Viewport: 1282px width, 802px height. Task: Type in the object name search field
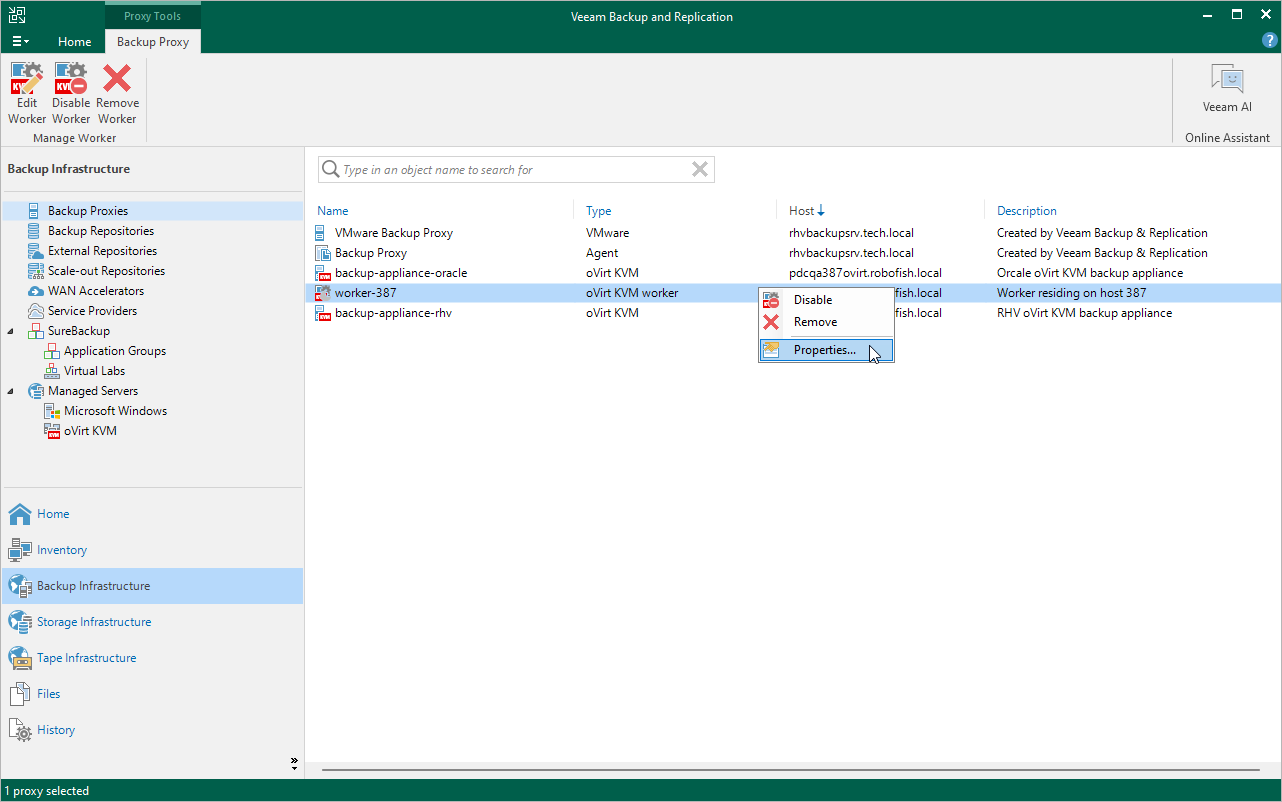point(510,170)
